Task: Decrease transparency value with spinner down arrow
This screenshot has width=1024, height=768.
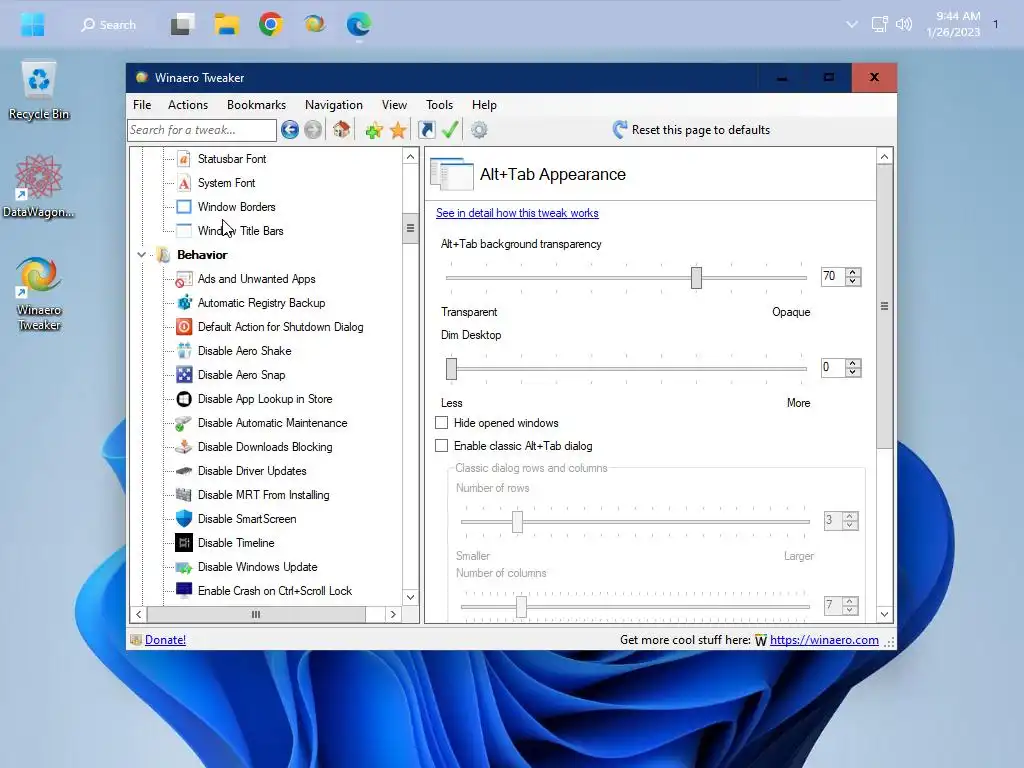Action: coord(852,281)
